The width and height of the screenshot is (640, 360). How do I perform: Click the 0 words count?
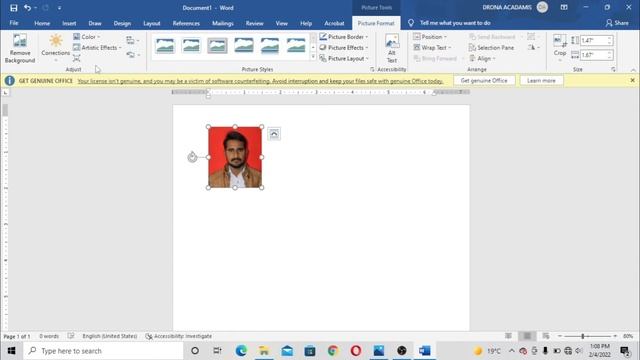49,336
